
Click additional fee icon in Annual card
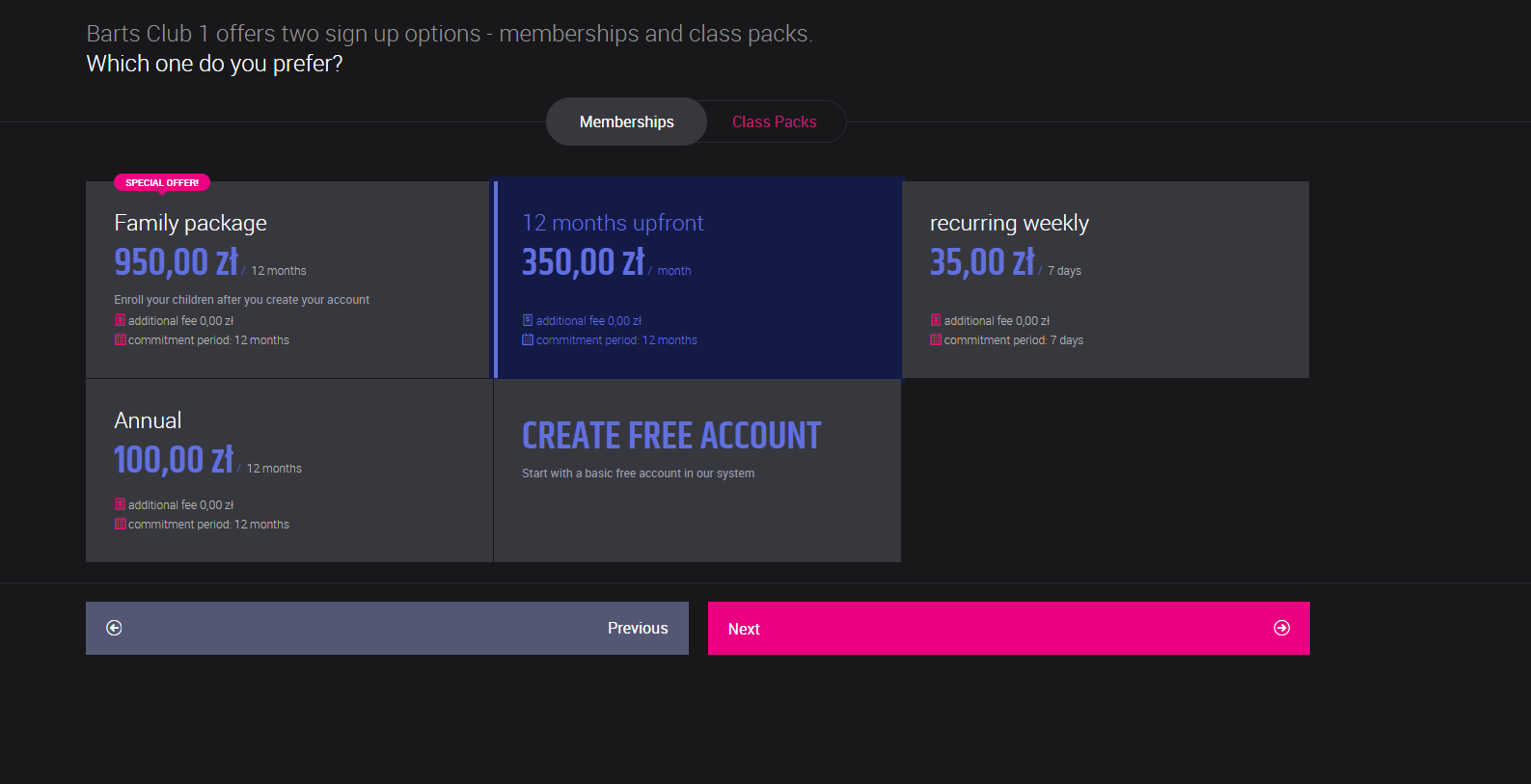pyautogui.click(x=121, y=504)
